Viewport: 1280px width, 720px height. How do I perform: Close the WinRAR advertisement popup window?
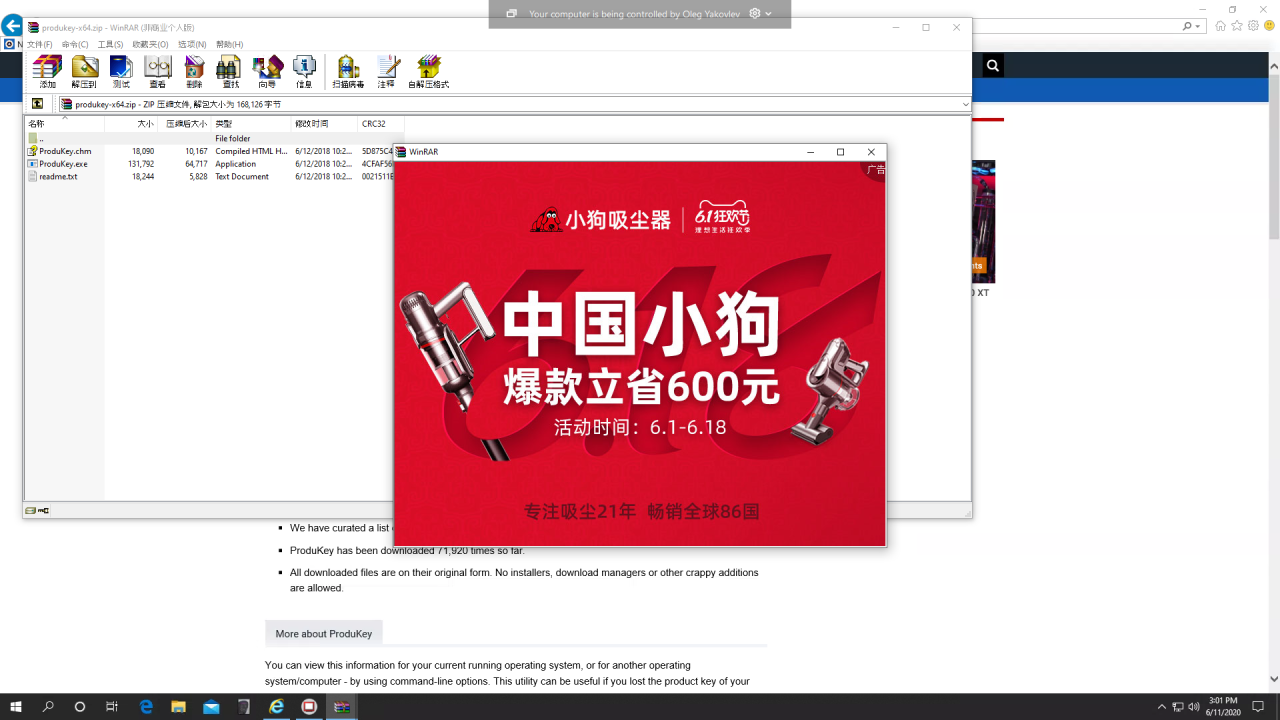(x=871, y=152)
